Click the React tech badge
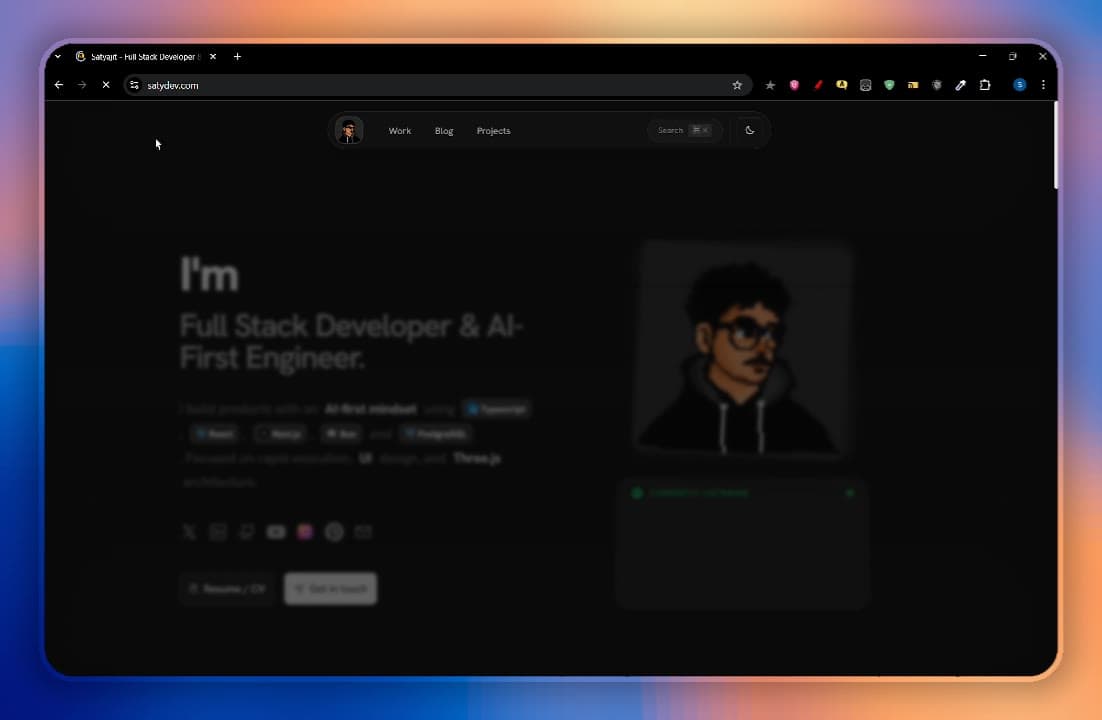 point(215,434)
